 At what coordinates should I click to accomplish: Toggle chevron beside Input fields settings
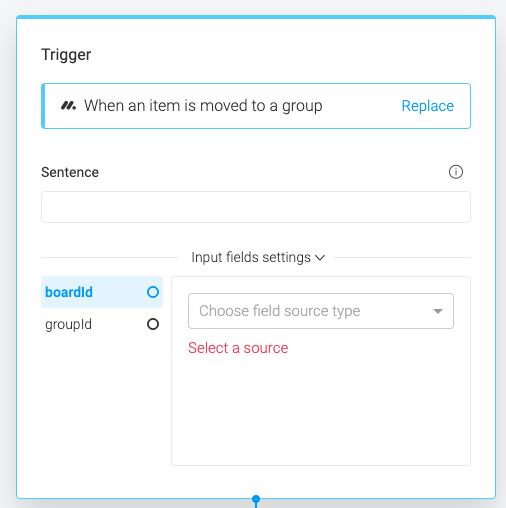point(320,258)
